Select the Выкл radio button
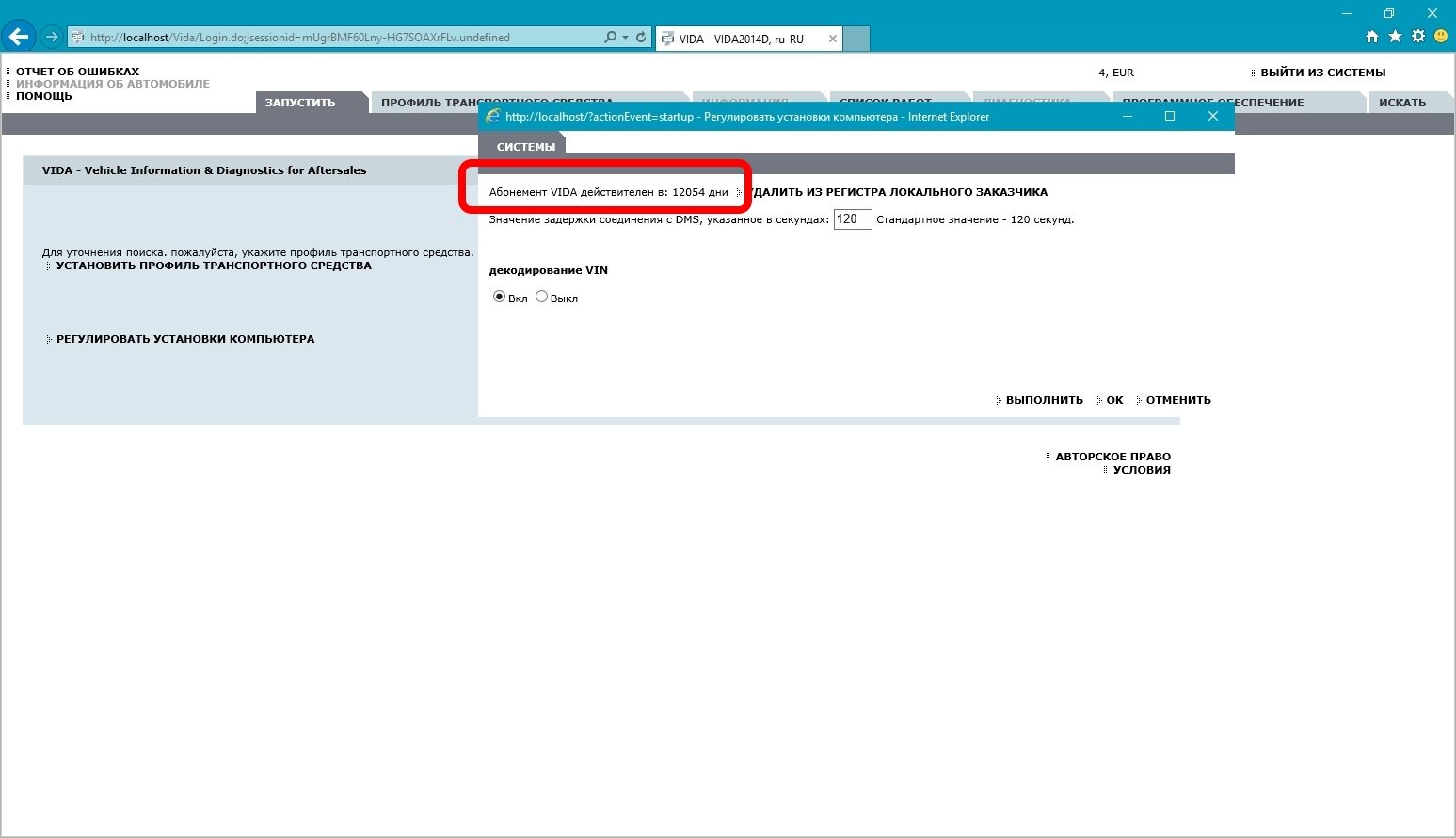 (x=541, y=297)
